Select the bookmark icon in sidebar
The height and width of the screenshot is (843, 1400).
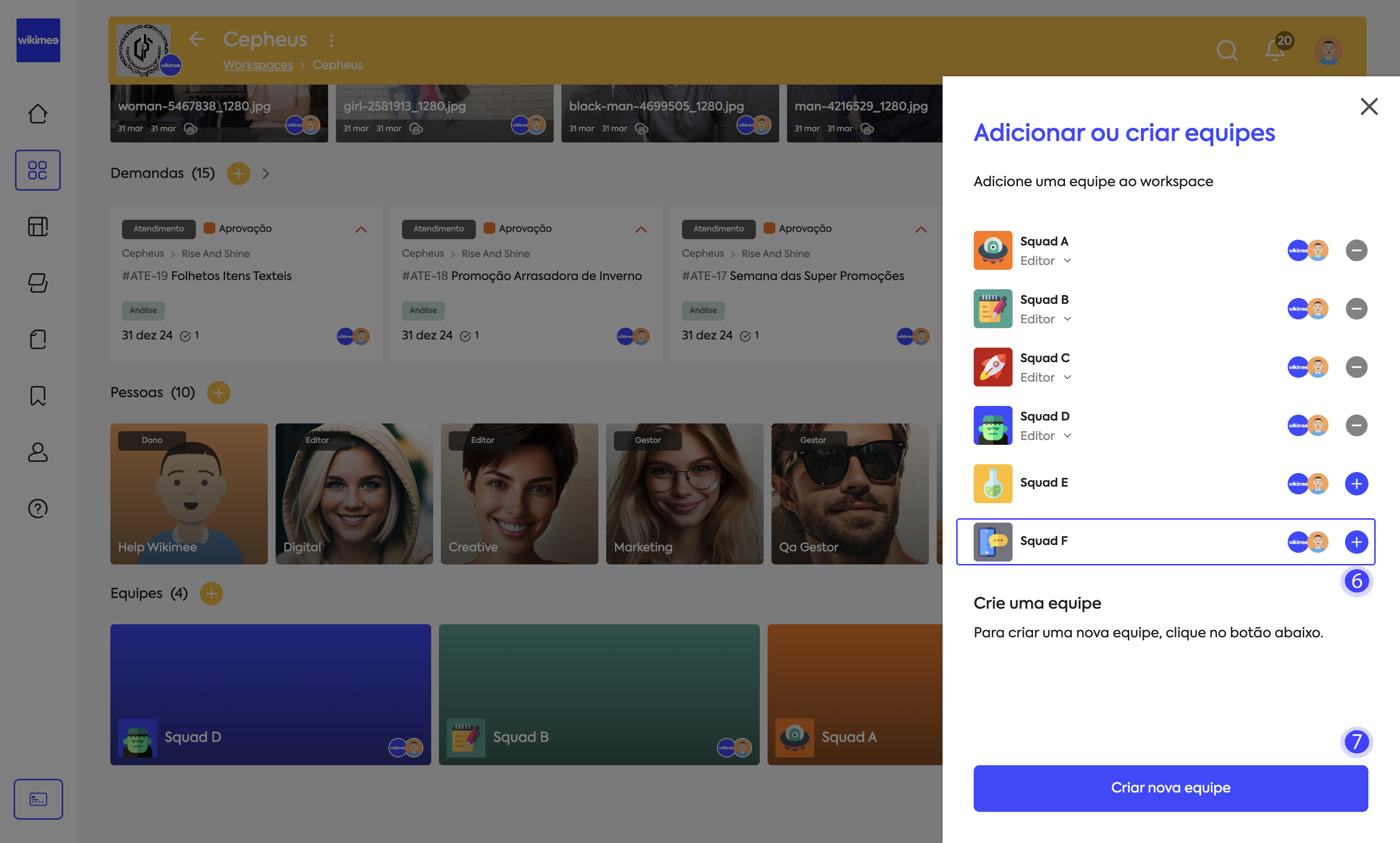coord(37,395)
